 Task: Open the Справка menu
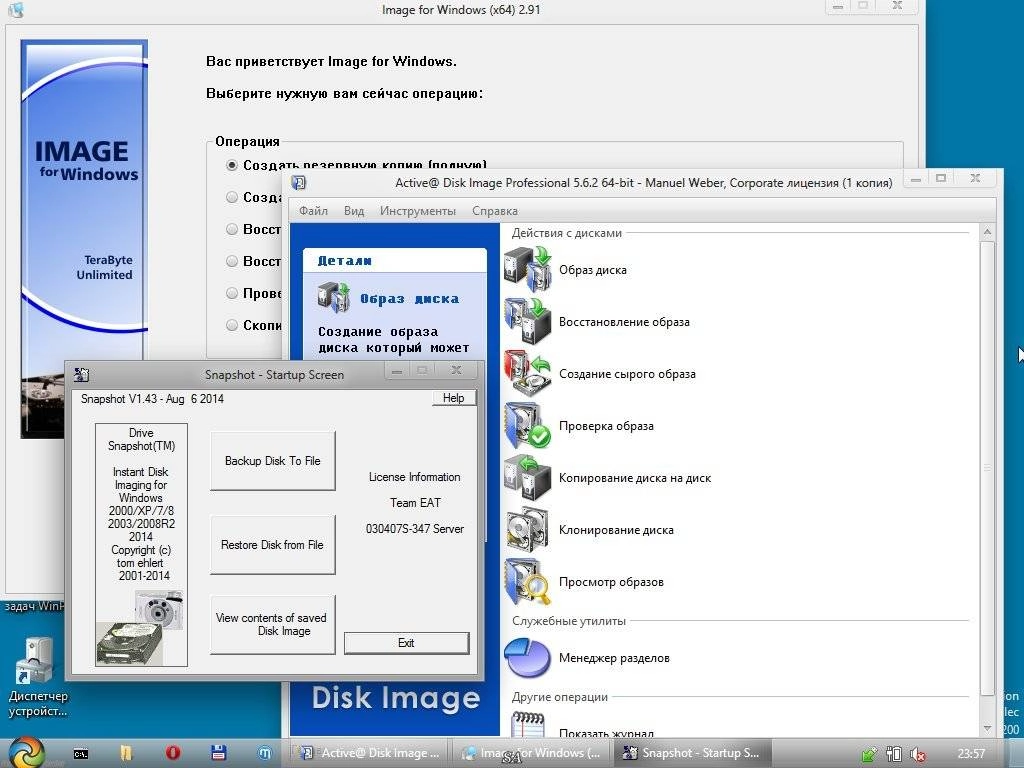click(495, 211)
